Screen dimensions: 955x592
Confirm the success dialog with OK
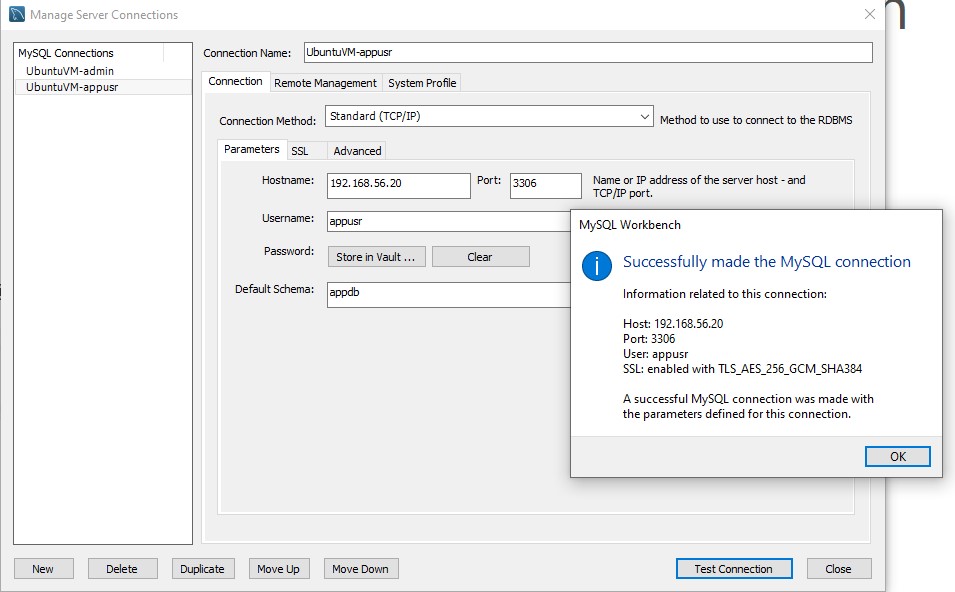pos(897,457)
